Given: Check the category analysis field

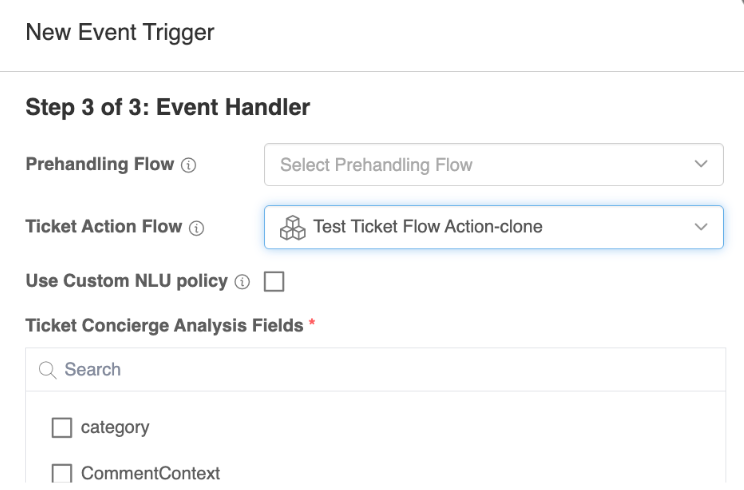Looking at the screenshot, I should 62,427.
